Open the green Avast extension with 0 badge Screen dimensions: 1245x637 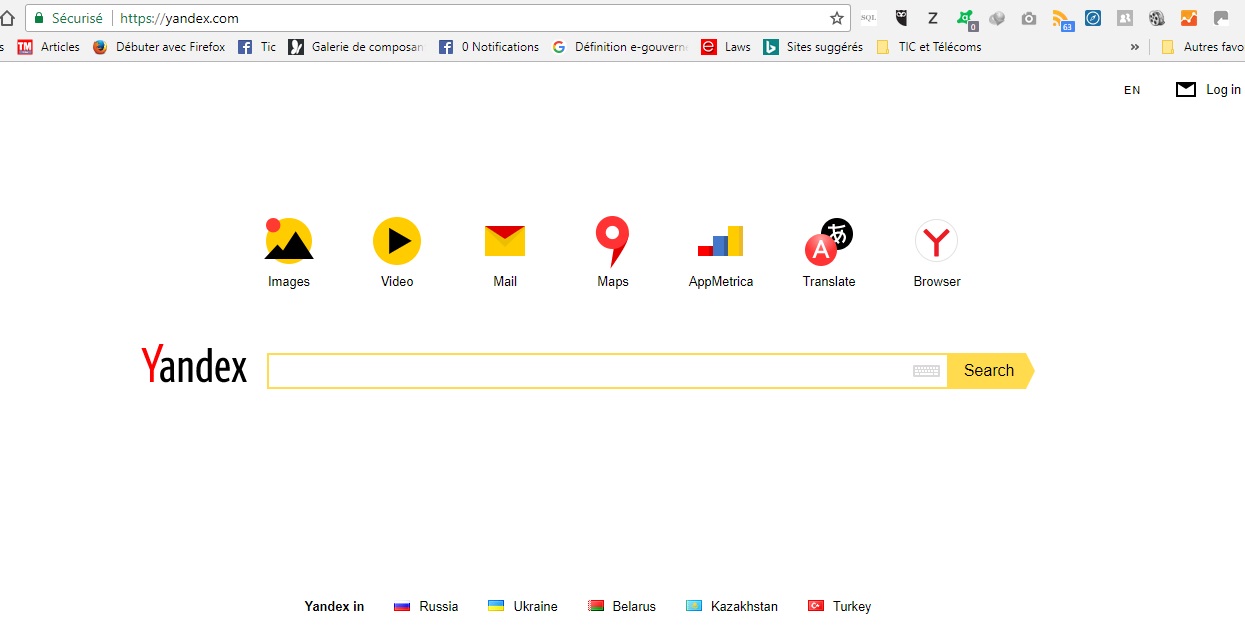pos(966,19)
